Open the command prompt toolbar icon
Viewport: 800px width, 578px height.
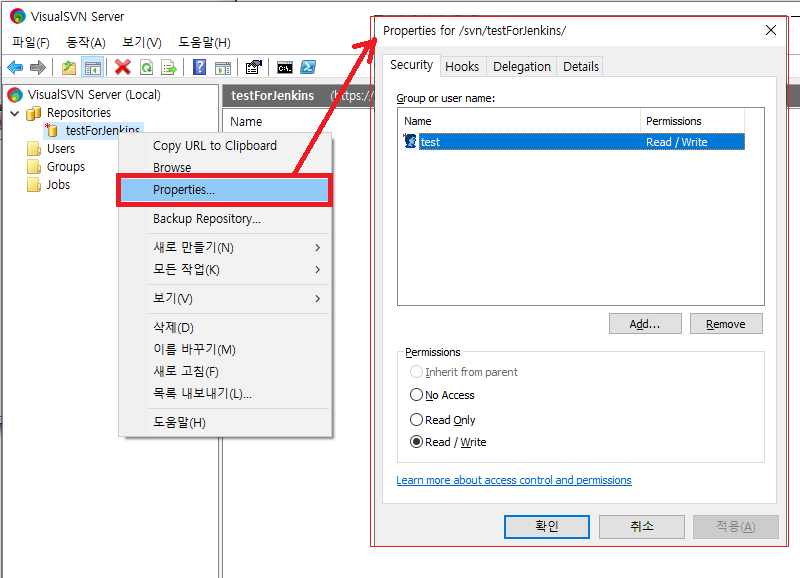coord(285,67)
